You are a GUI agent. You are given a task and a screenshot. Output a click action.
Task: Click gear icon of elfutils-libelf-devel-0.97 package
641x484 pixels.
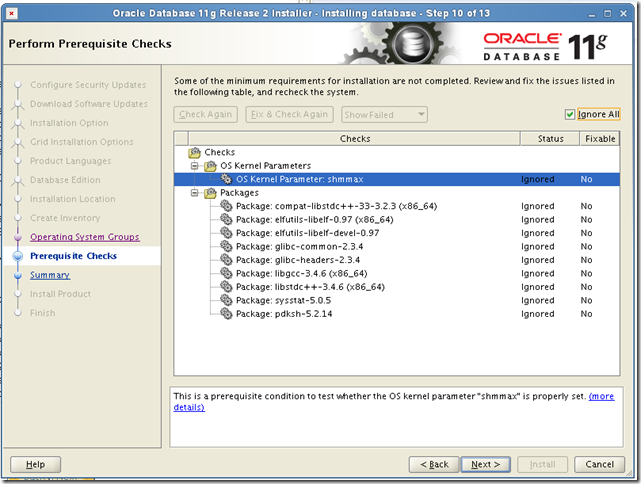pos(226,233)
